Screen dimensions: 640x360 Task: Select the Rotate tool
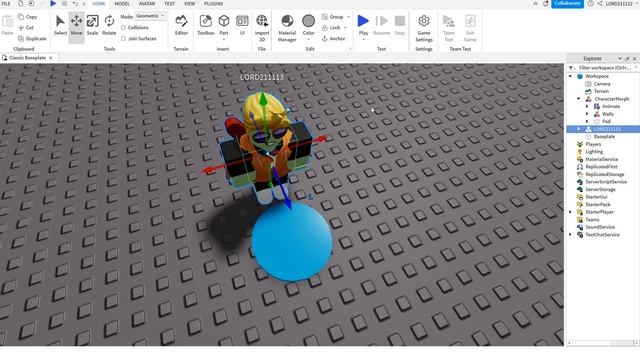pyautogui.click(x=109, y=25)
